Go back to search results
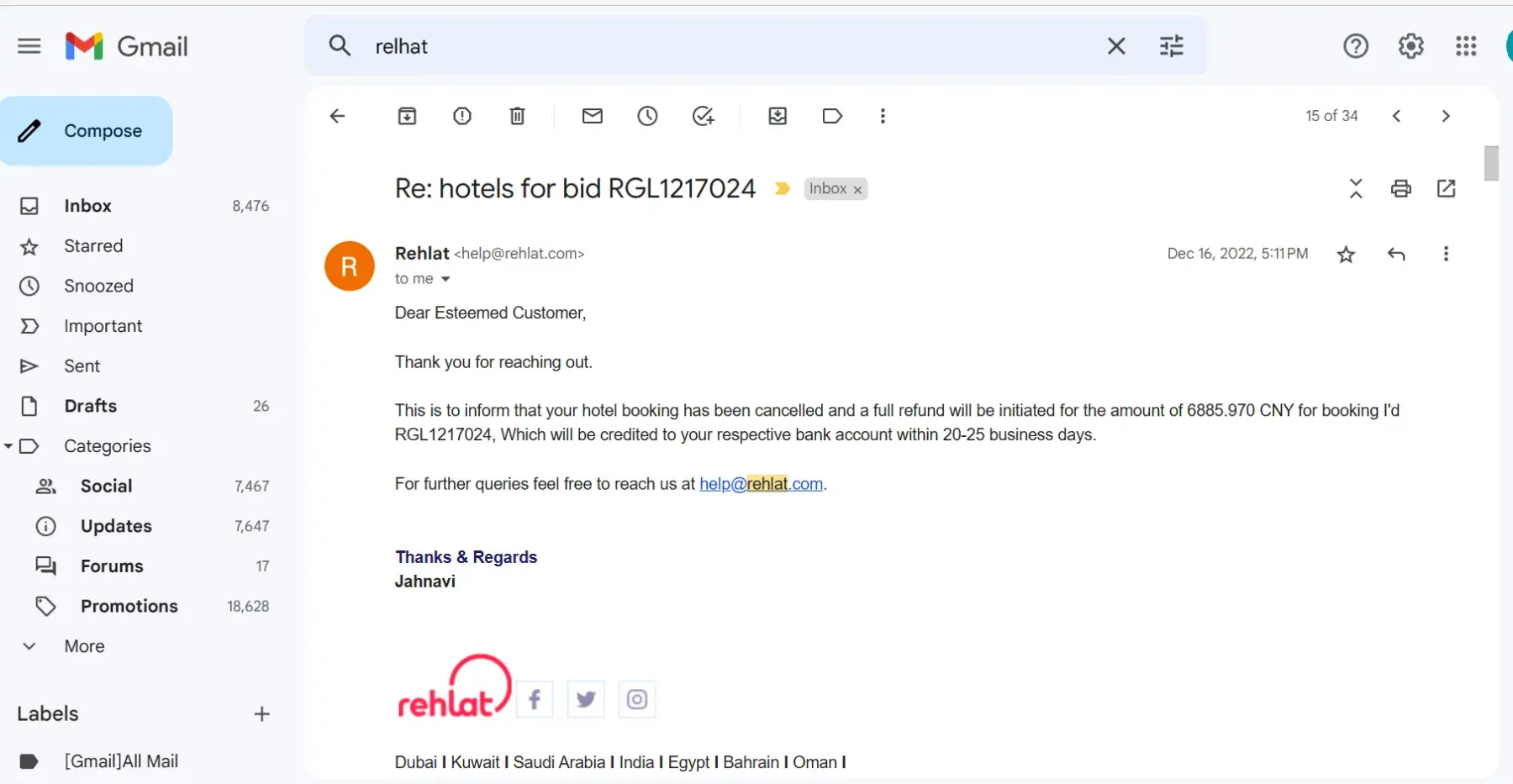1513x784 pixels. pos(338,116)
